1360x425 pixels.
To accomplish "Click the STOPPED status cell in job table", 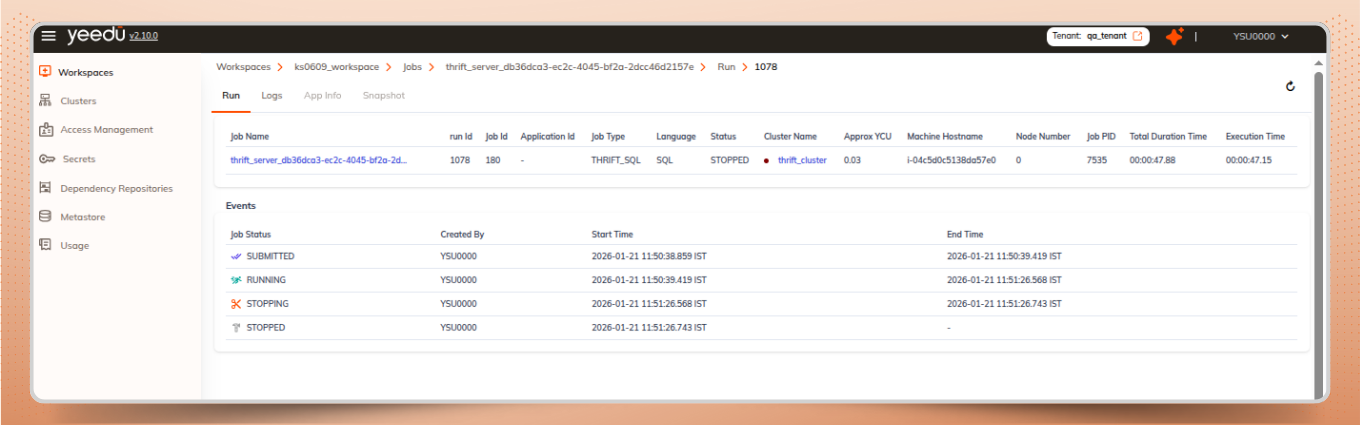I will pos(730,160).
